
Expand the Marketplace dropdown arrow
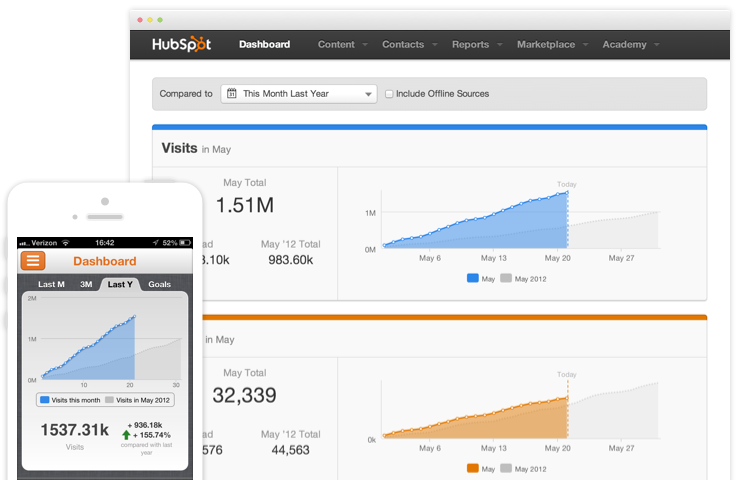pyautogui.click(x=586, y=45)
